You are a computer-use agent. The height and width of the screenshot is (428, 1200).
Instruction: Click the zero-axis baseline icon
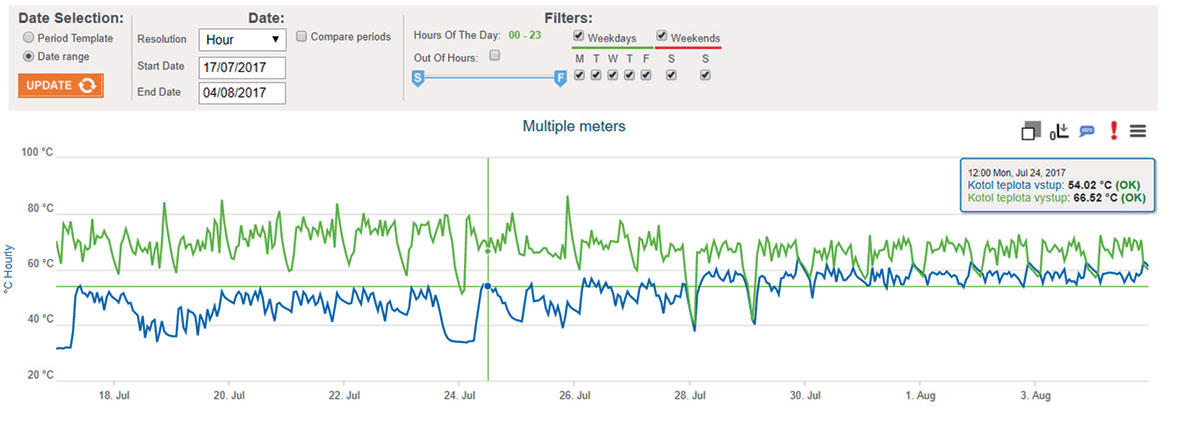point(1060,131)
